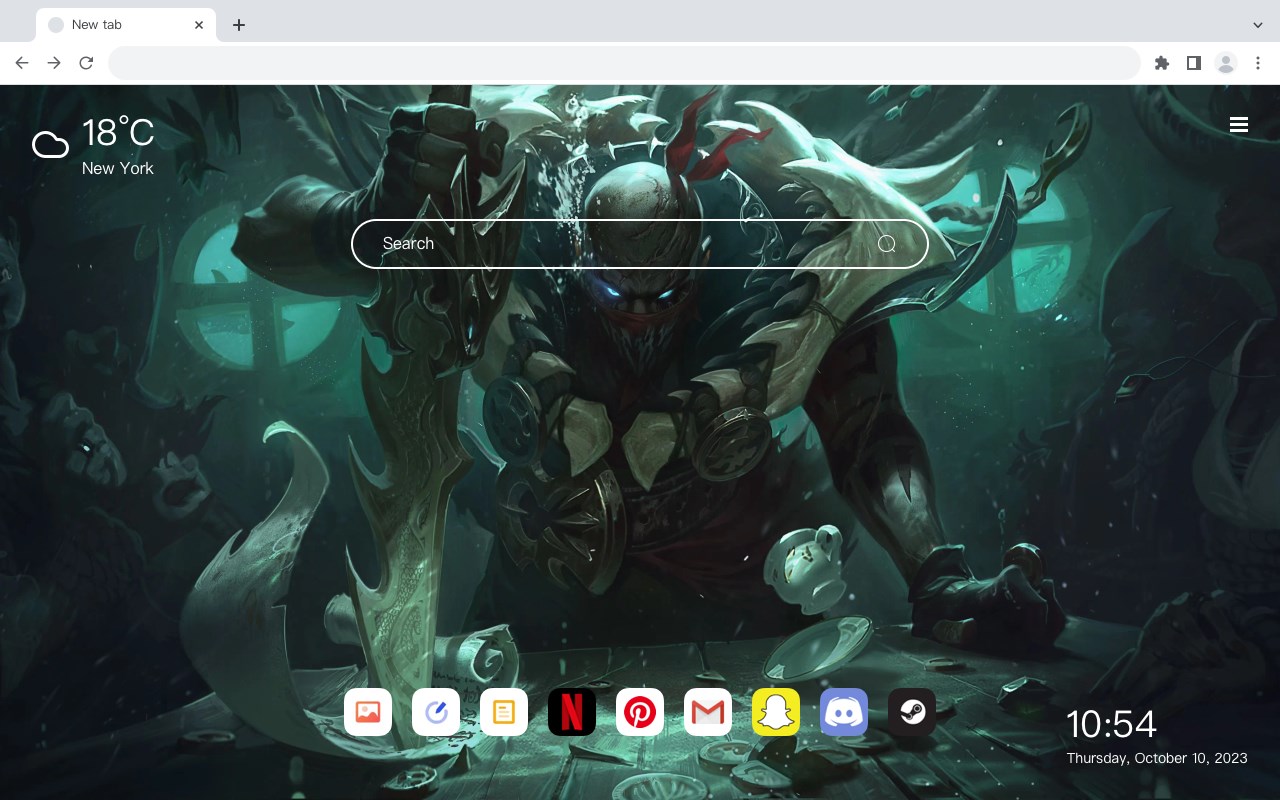Launch the Pinterest shortcut
Screen dimensions: 1280x800
pyautogui.click(x=640, y=712)
